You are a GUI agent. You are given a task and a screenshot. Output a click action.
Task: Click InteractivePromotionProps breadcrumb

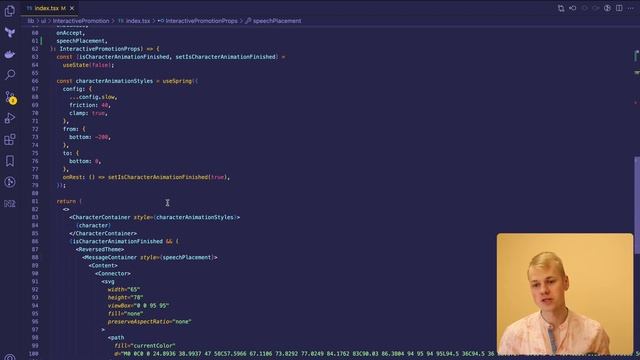201,21
